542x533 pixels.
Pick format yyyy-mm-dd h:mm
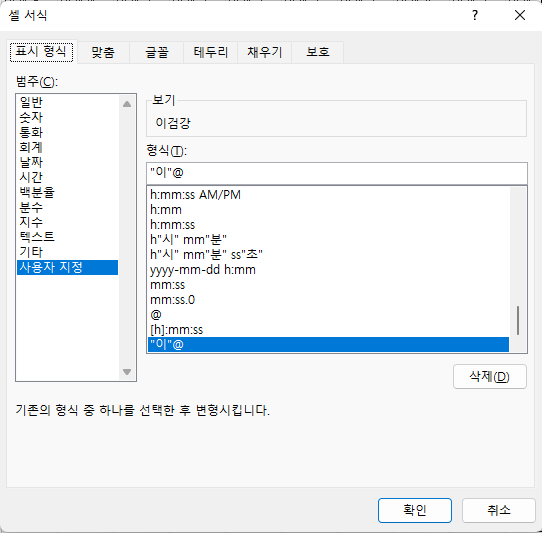pos(328,270)
